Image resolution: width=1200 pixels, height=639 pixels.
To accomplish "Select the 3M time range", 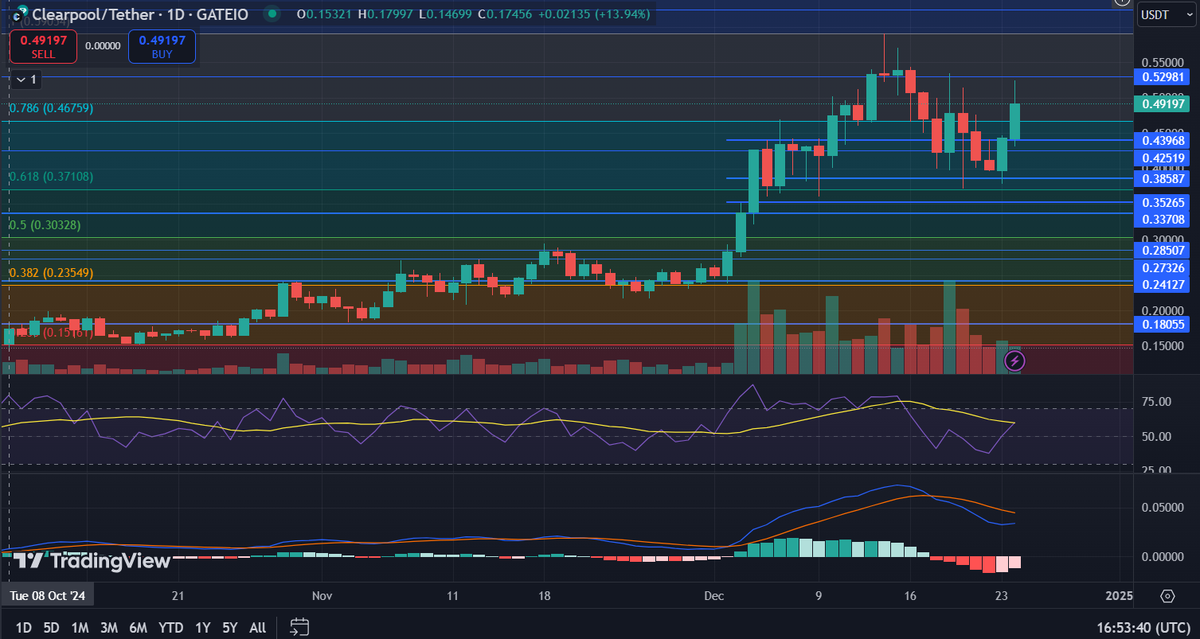I will click(110, 627).
